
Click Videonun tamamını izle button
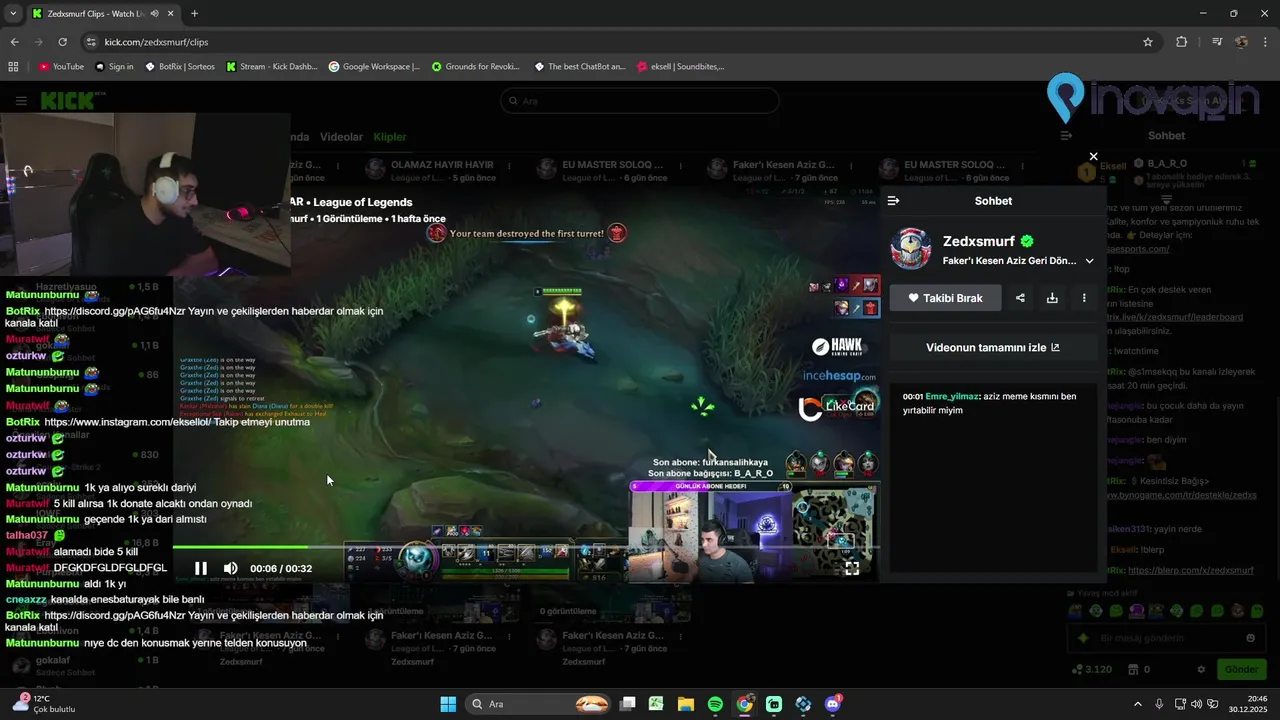[x=993, y=348]
